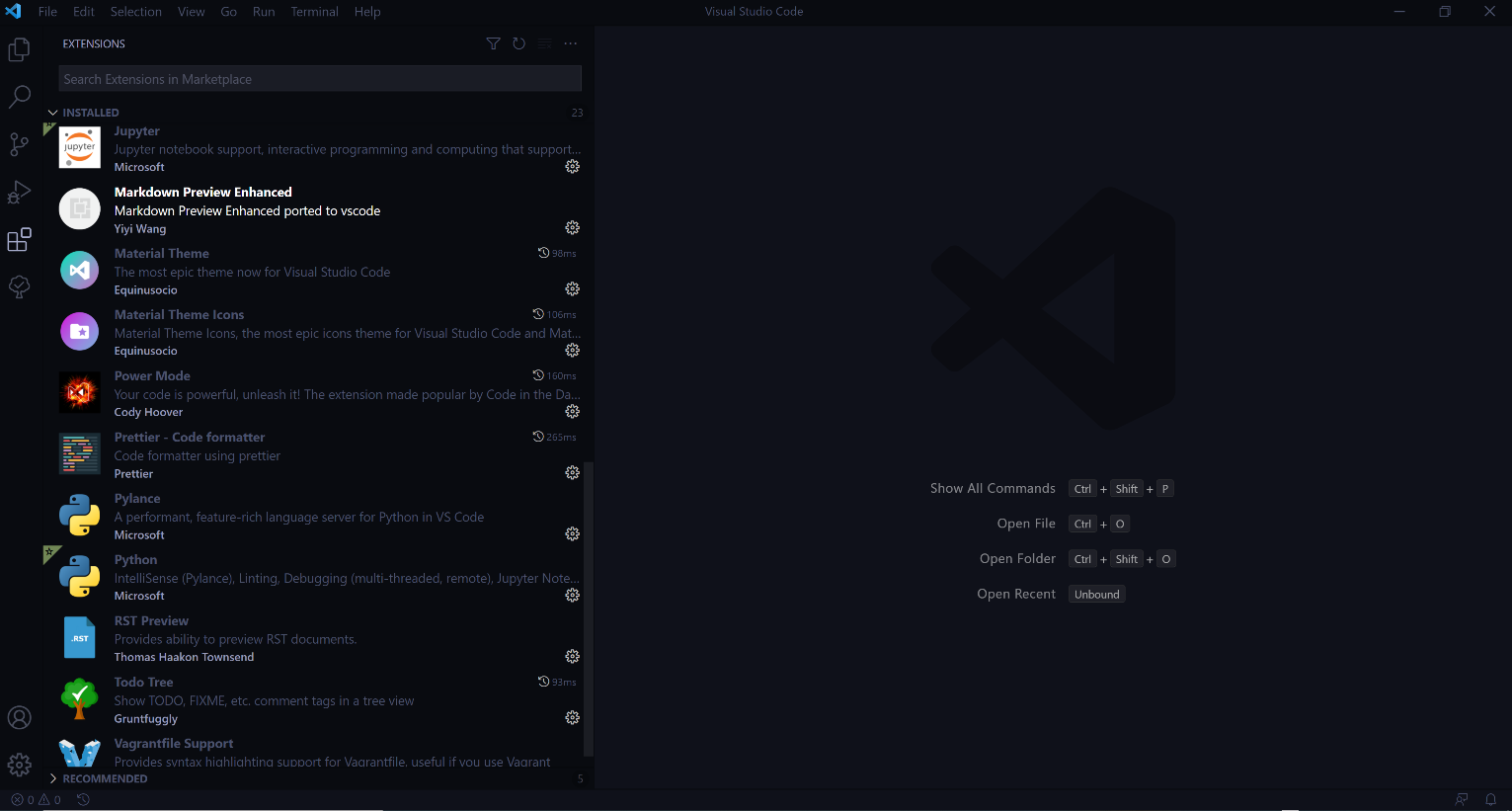Click 'Open File' label
The width and height of the screenshot is (1512, 811).
[1026, 524]
